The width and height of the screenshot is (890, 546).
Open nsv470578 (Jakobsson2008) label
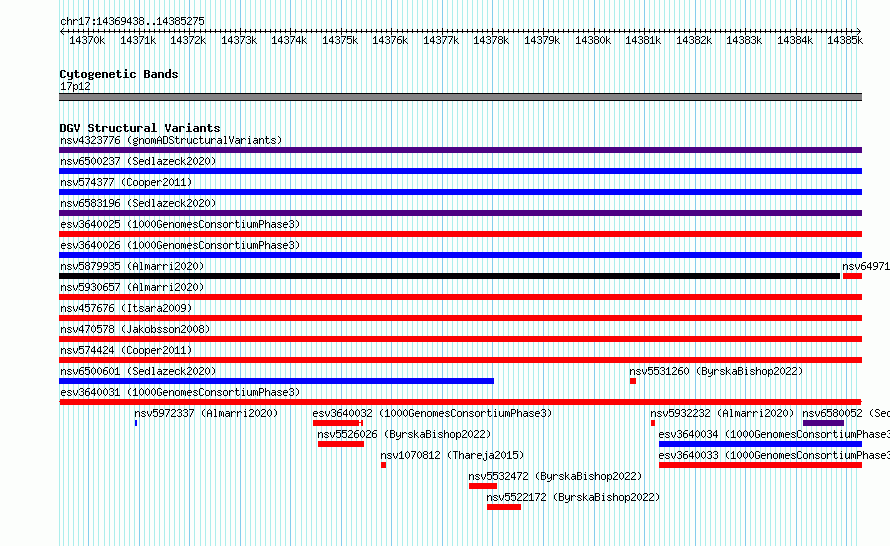click(x=135, y=329)
